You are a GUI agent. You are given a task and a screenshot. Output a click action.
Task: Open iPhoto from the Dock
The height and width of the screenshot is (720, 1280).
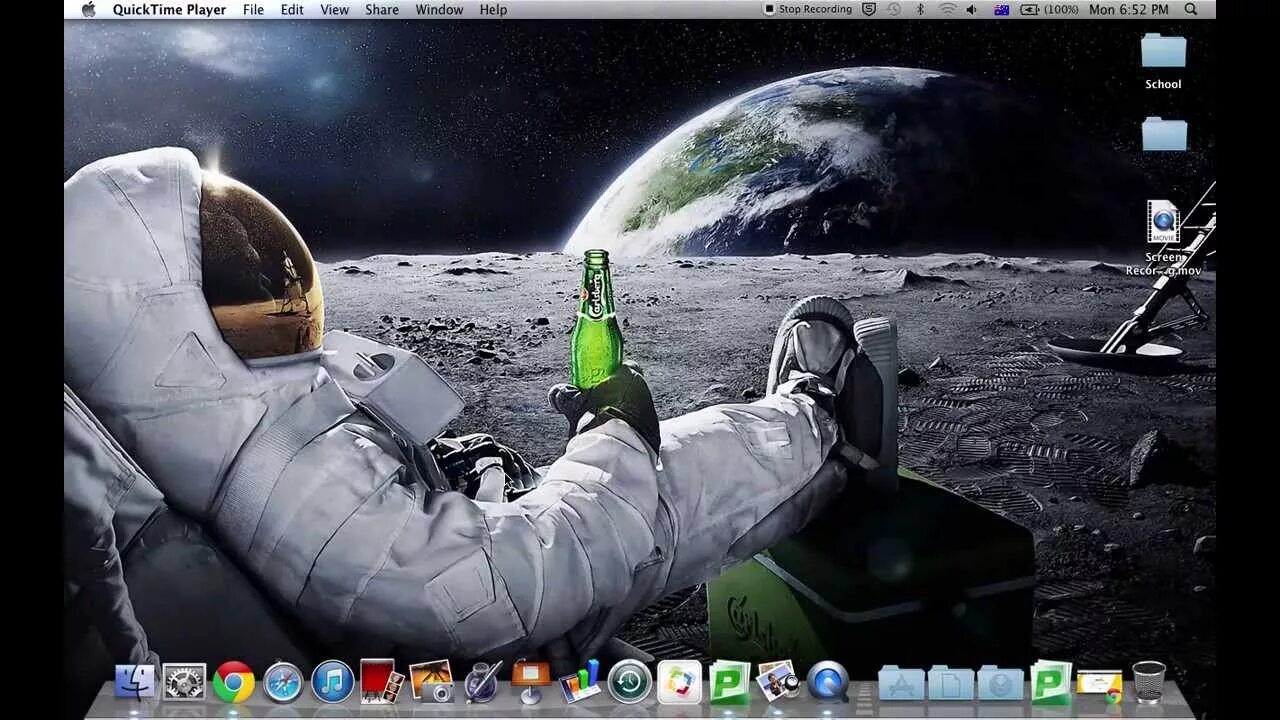point(432,681)
